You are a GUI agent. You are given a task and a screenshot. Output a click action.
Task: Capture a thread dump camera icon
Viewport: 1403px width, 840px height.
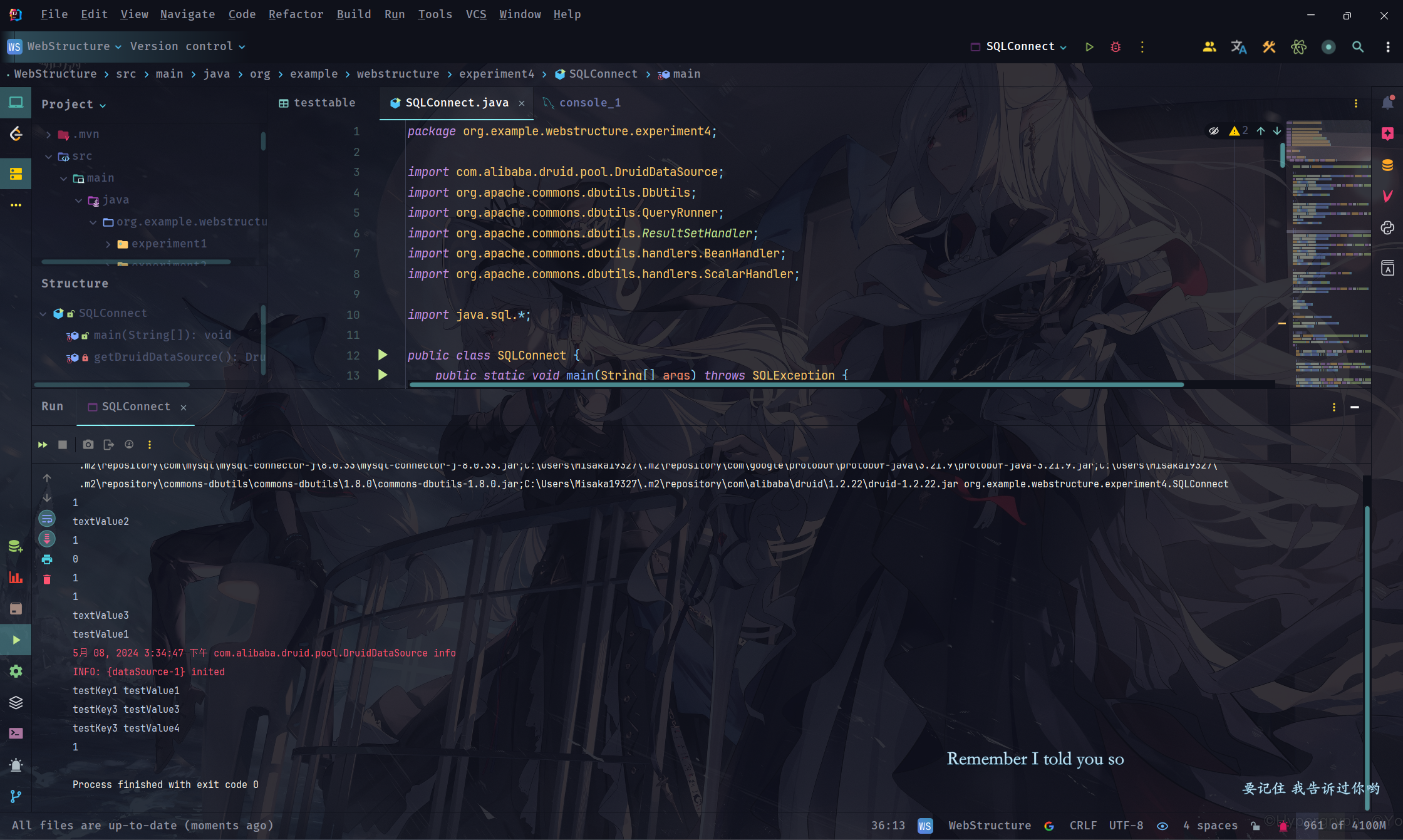tap(88, 445)
